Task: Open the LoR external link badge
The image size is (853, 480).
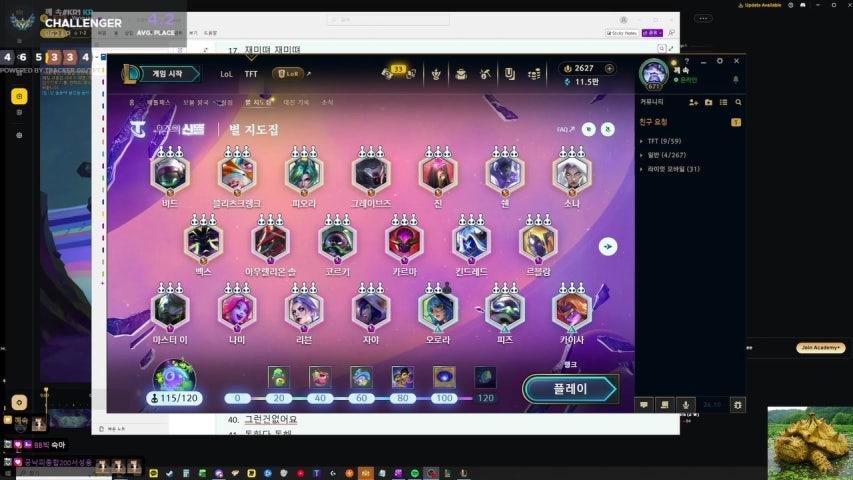Action: [x=288, y=74]
